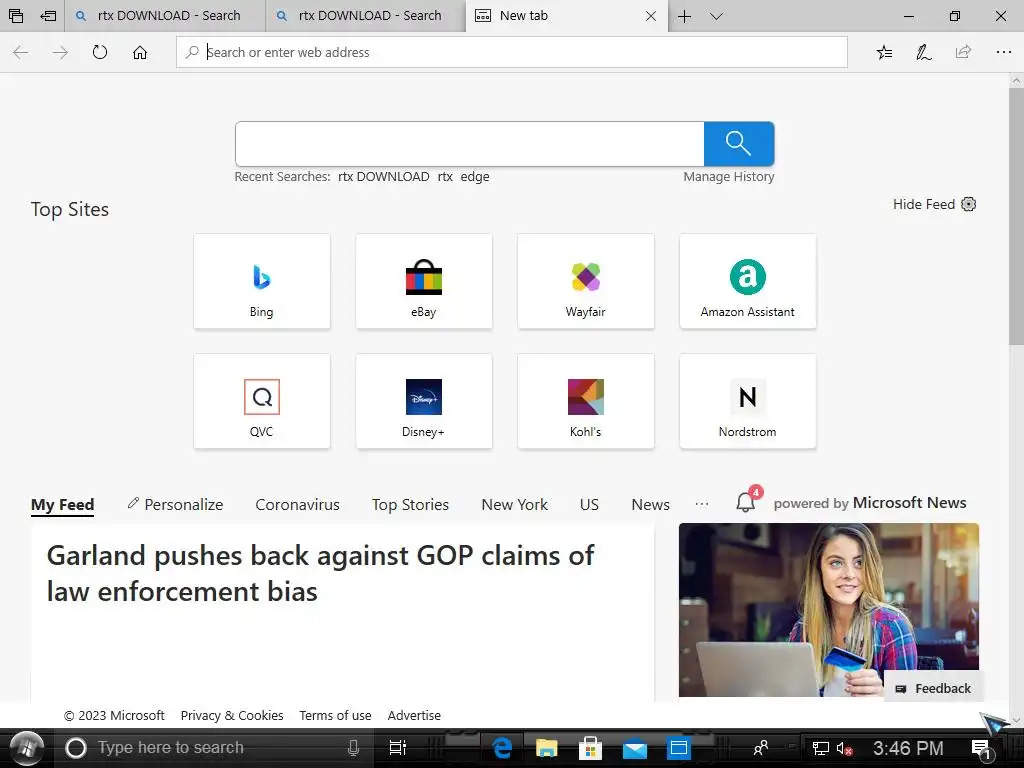Image resolution: width=1024 pixels, height=768 pixels.
Task: Open the Kohl's top site tile
Action: point(586,401)
